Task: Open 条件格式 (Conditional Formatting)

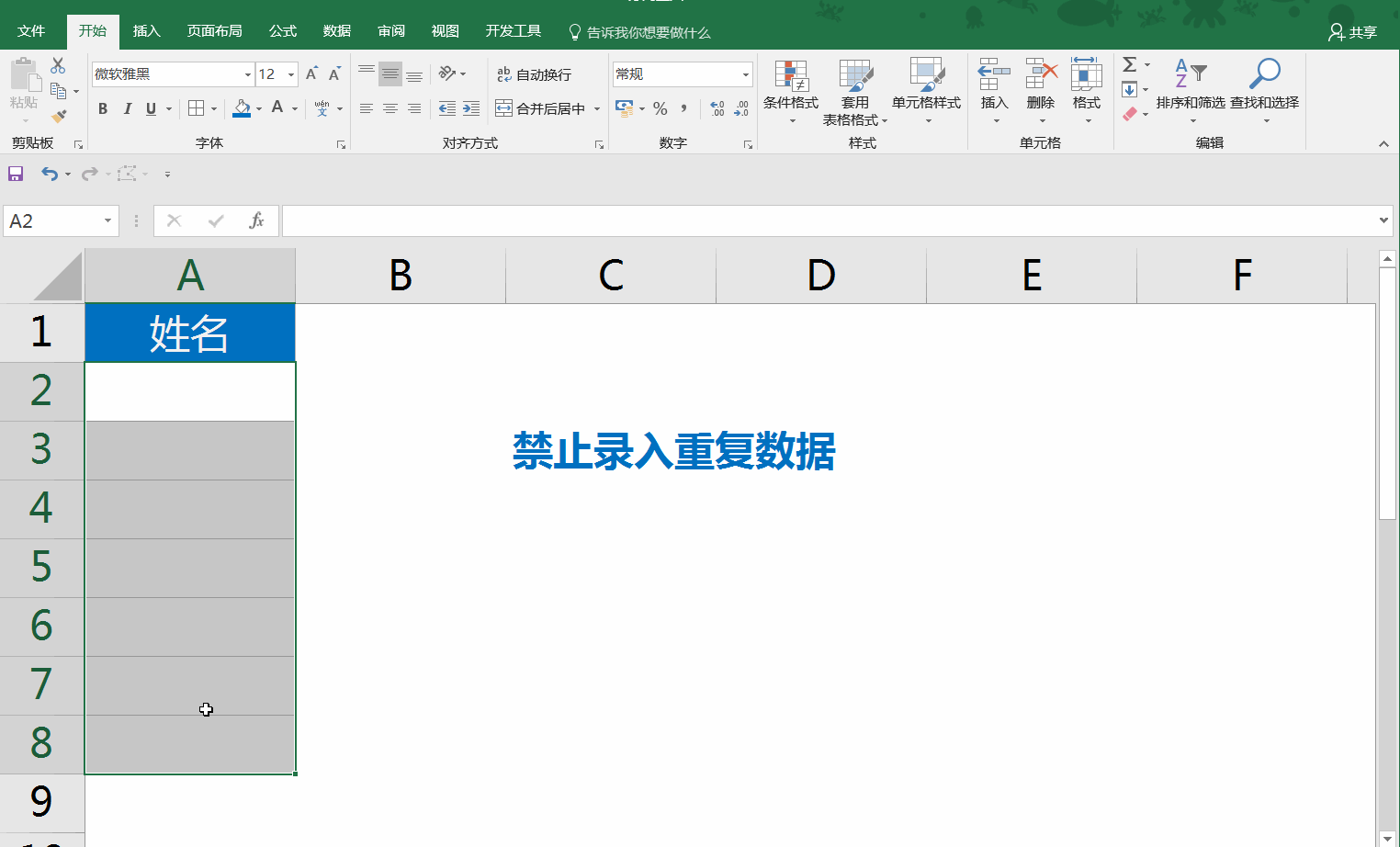Action: [x=790, y=89]
